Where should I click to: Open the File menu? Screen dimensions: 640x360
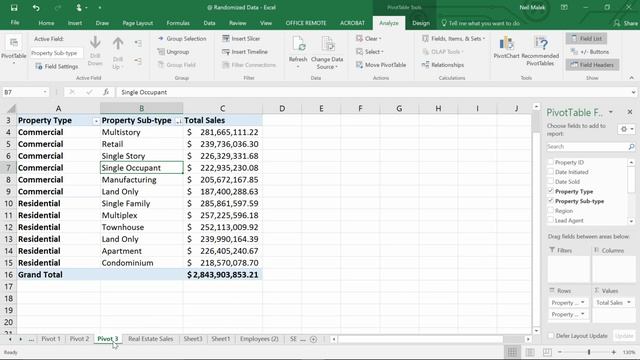(15, 23)
